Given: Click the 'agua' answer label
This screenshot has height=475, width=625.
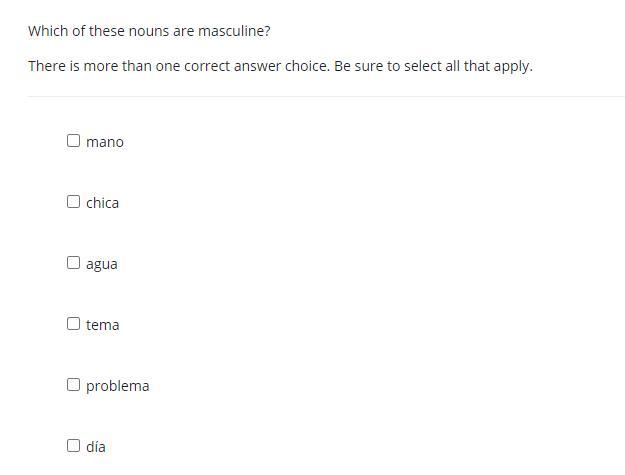Looking at the screenshot, I should [x=102, y=264].
